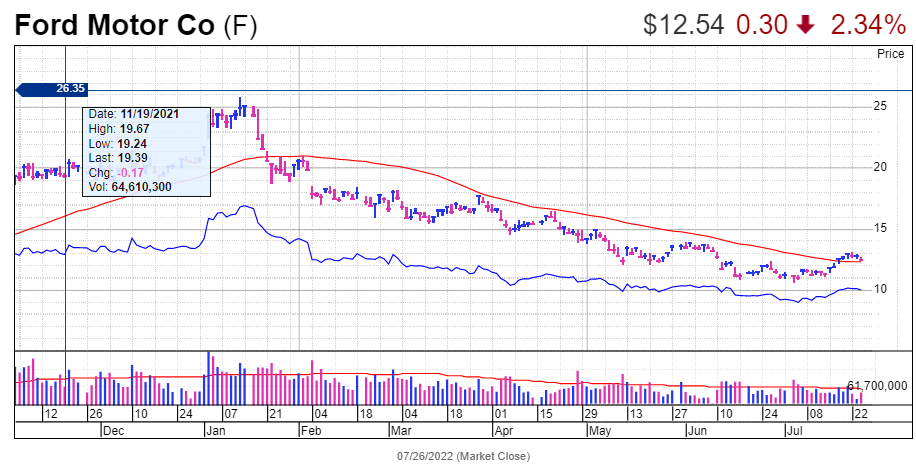Click the Dec month label
The image size is (916, 466).
(x=113, y=432)
